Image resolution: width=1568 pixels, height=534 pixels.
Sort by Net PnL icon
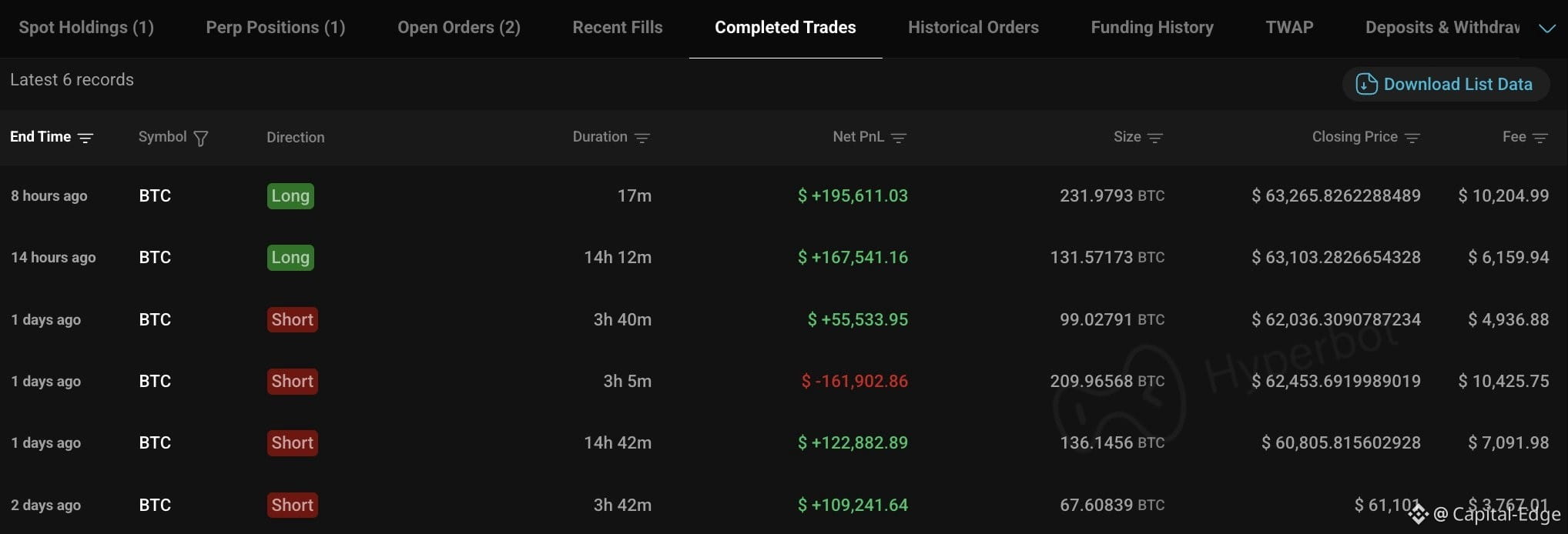pos(899,138)
